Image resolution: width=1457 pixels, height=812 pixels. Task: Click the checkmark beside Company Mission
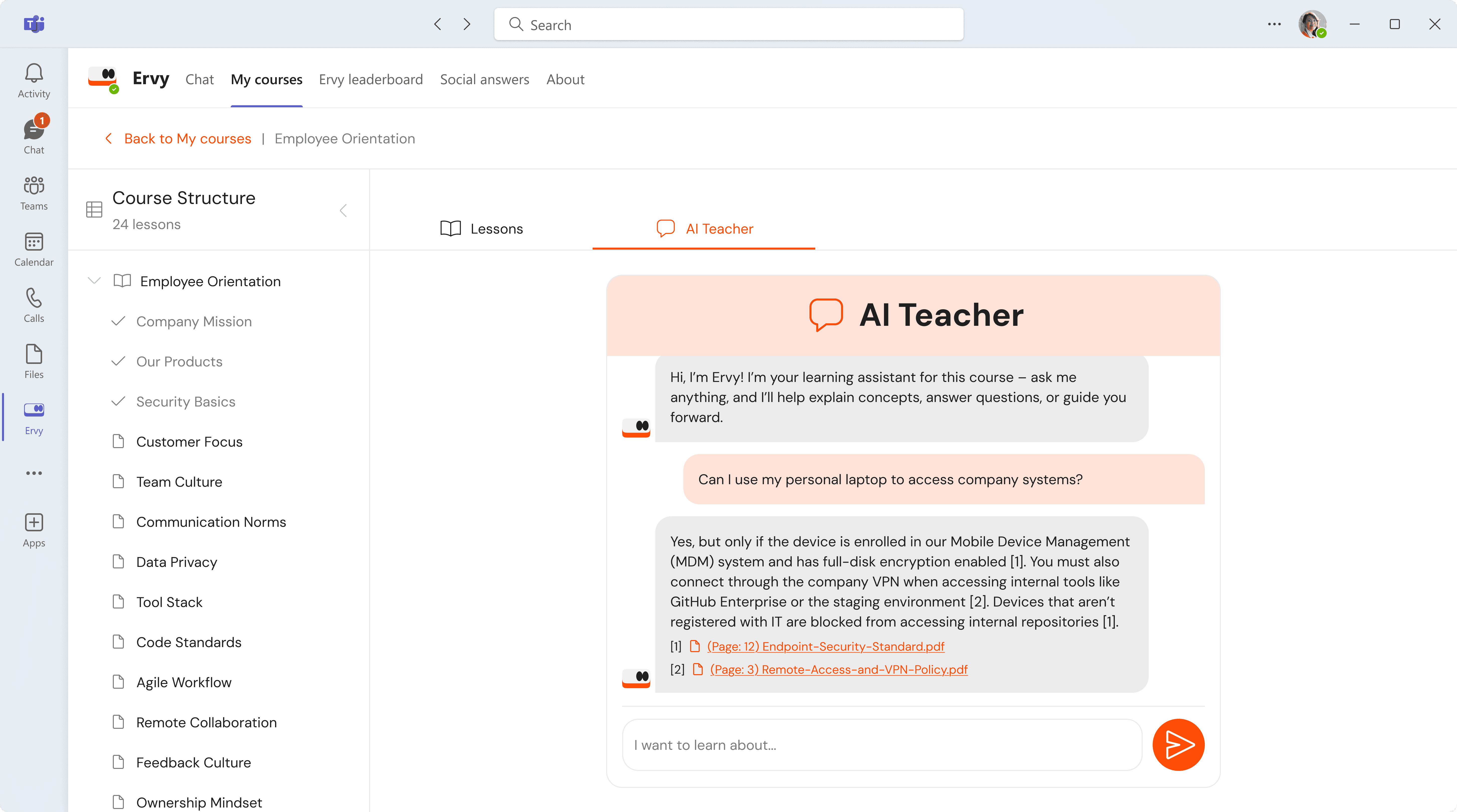pyautogui.click(x=118, y=321)
